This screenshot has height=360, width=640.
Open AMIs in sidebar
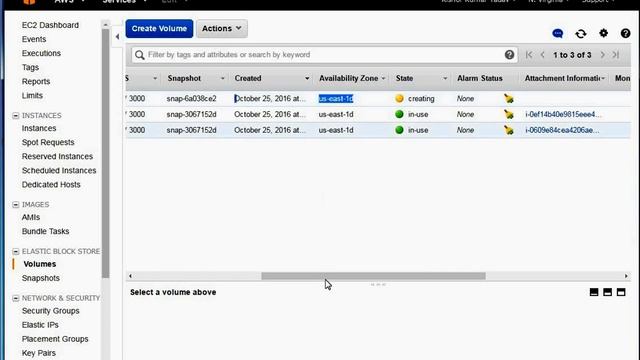pos(31,217)
